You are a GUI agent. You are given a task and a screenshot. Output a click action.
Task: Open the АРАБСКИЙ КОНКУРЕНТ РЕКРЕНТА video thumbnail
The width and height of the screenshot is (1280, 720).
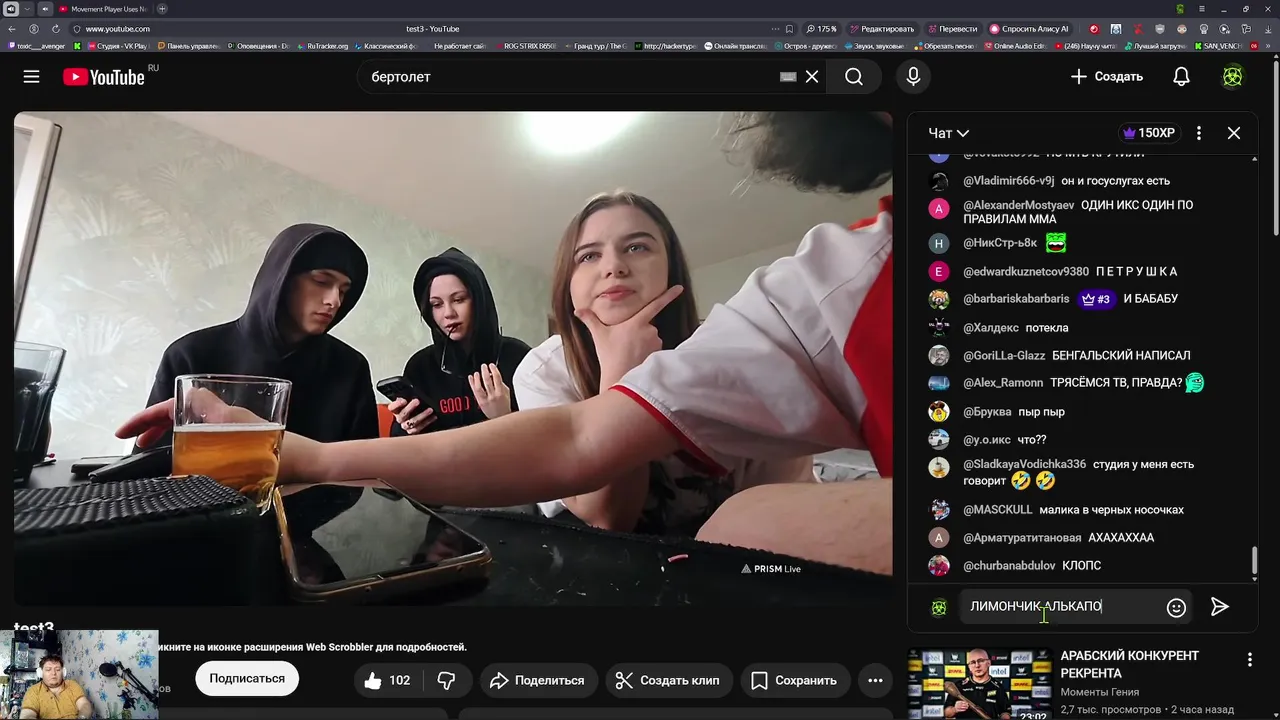979,684
